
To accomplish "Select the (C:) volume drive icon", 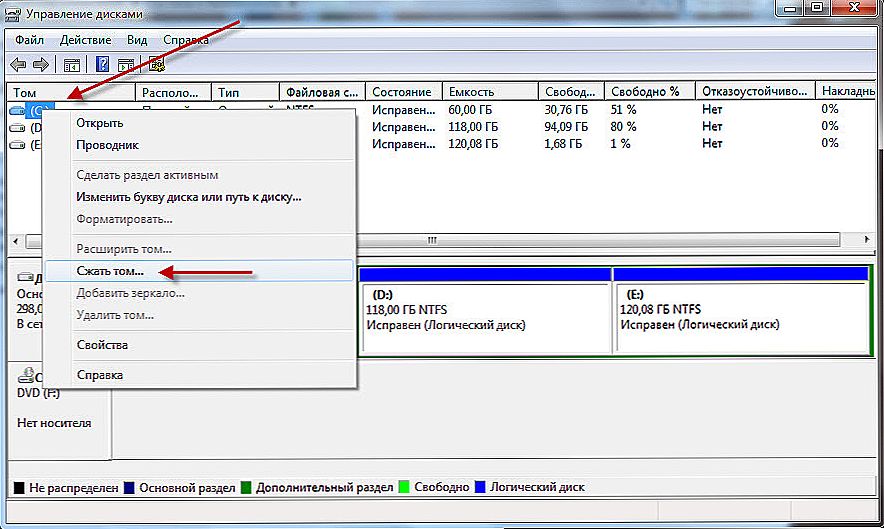I will click(19, 110).
